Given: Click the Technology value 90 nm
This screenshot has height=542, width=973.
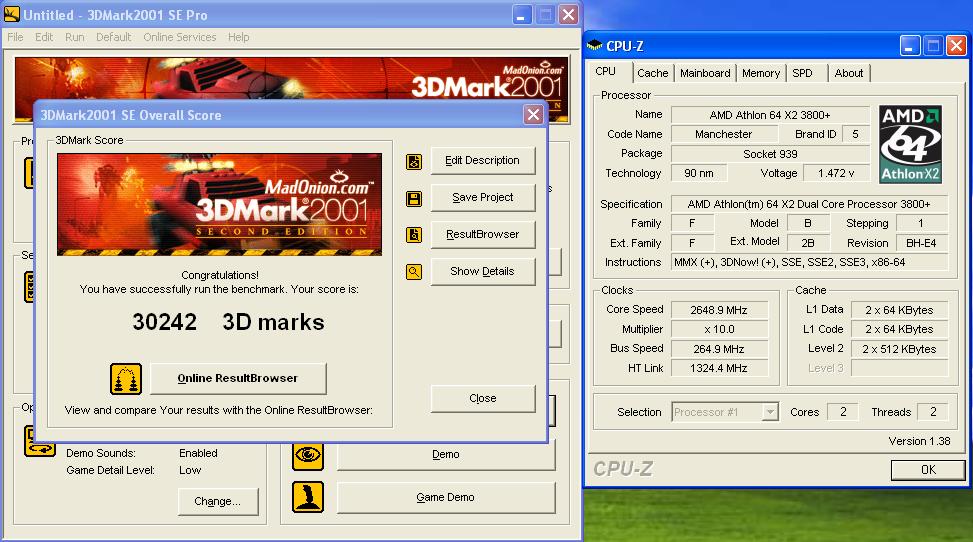Looking at the screenshot, I should pos(699,173).
